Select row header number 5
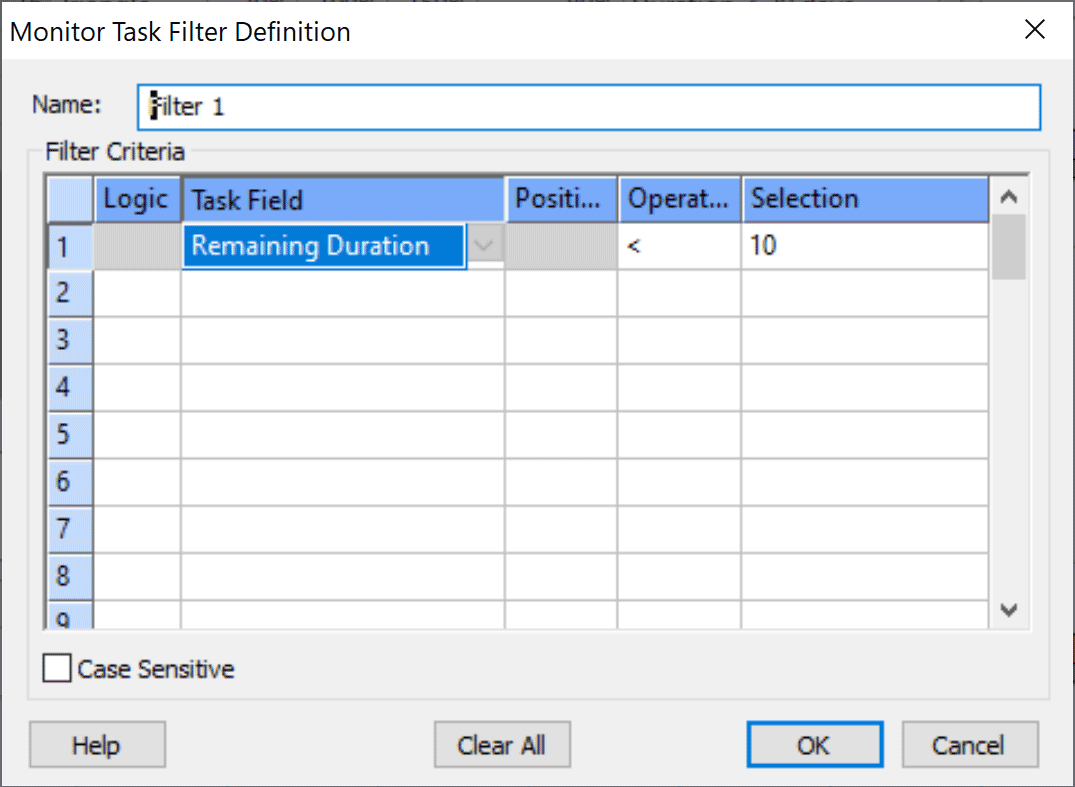This screenshot has height=787, width=1075. tap(64, 435)
